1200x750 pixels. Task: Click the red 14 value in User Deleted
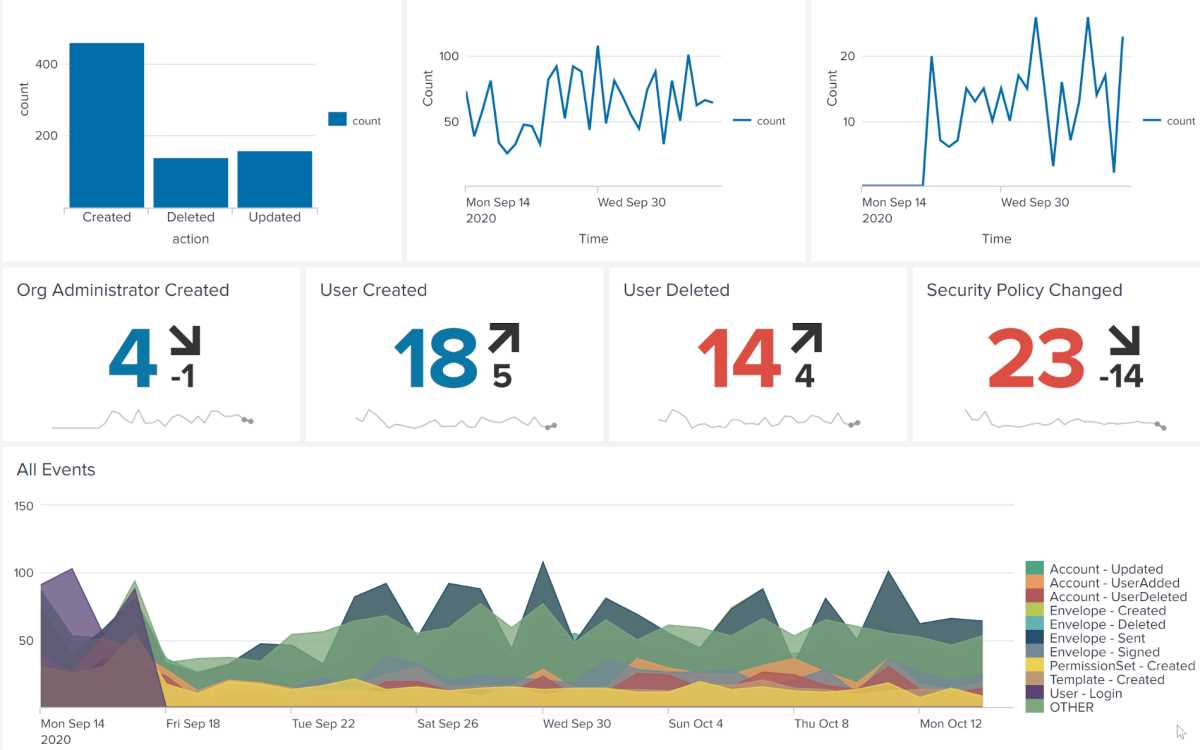point(738,359)
